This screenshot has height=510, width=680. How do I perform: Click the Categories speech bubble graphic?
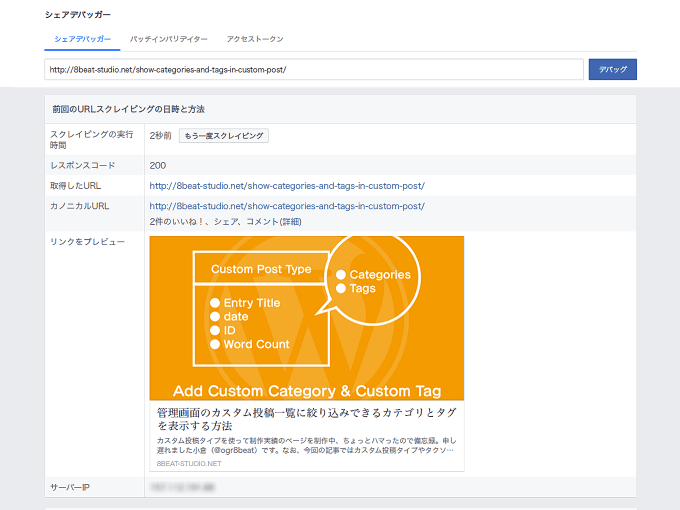373,280
